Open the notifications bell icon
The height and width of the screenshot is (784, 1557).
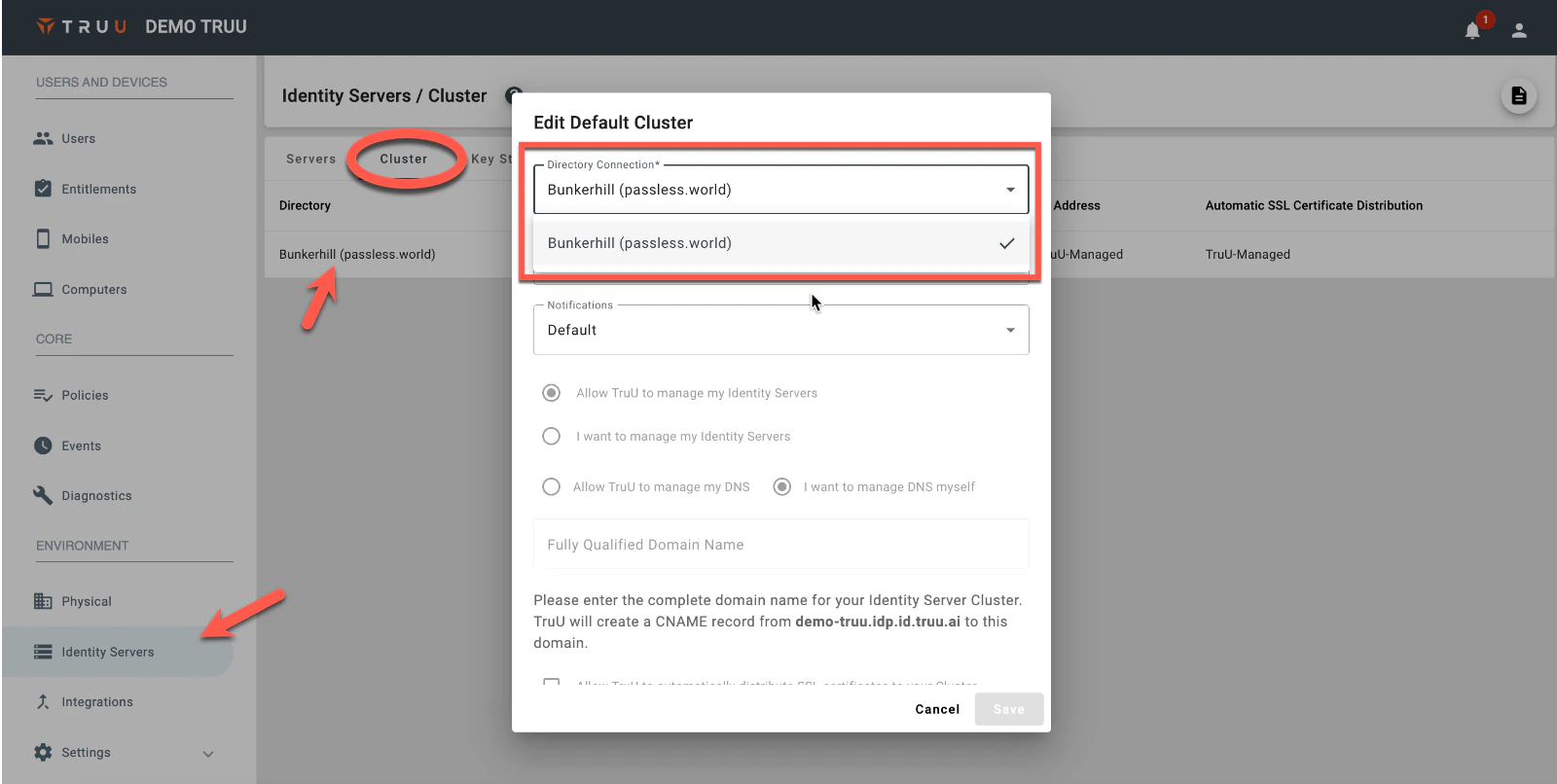(x=1472, y=30)
